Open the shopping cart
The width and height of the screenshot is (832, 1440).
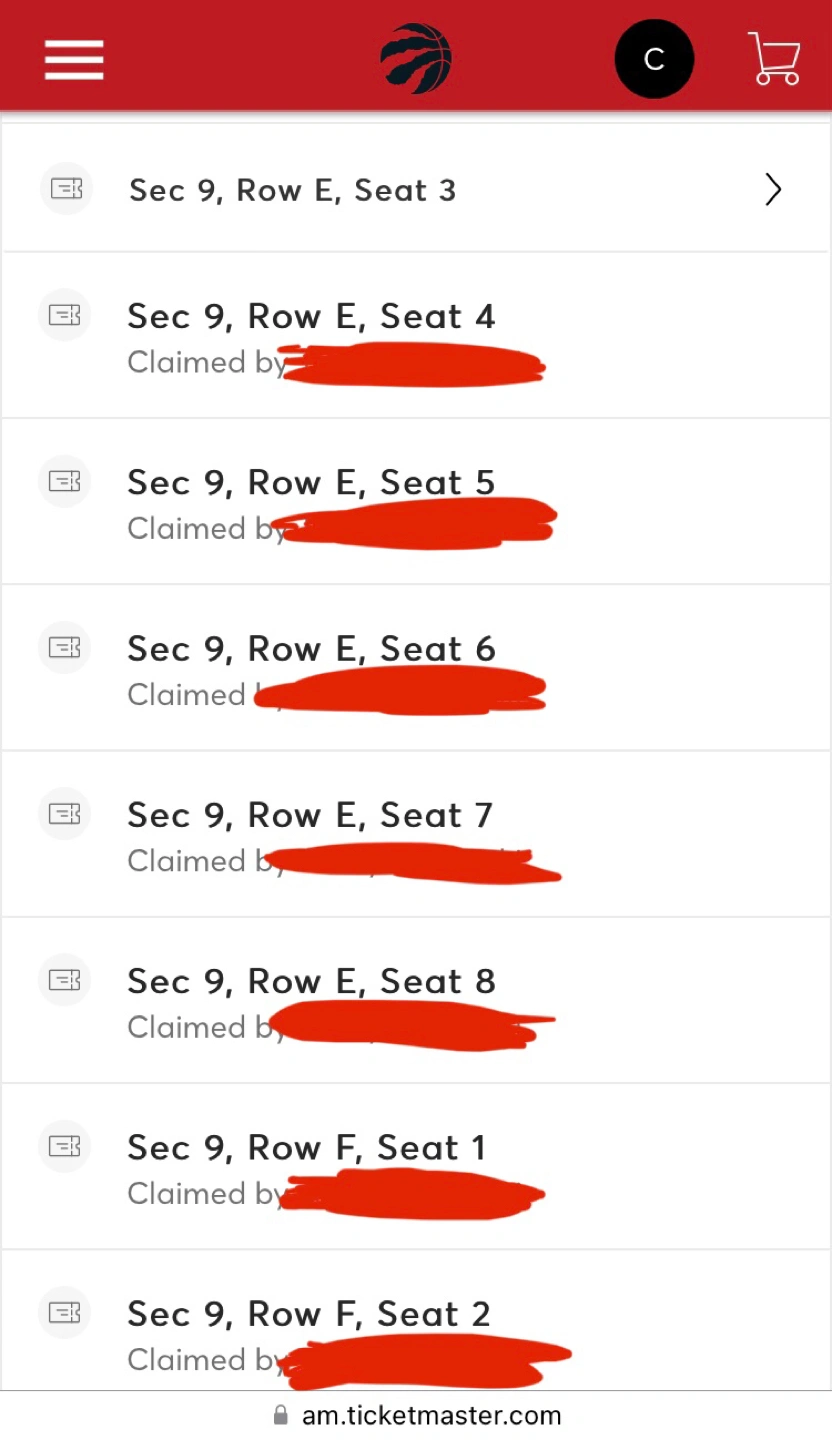(x=774, y=59)
